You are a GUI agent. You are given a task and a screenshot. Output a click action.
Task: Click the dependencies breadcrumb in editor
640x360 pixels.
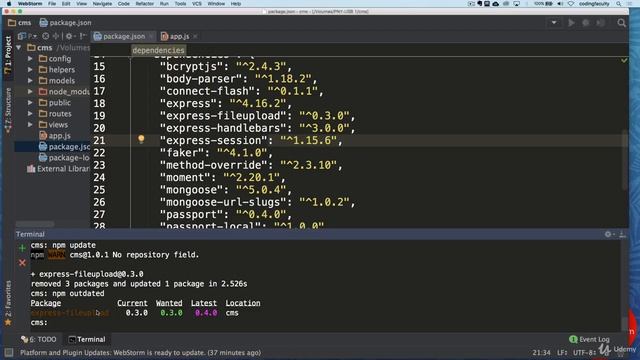click(158, 50)
